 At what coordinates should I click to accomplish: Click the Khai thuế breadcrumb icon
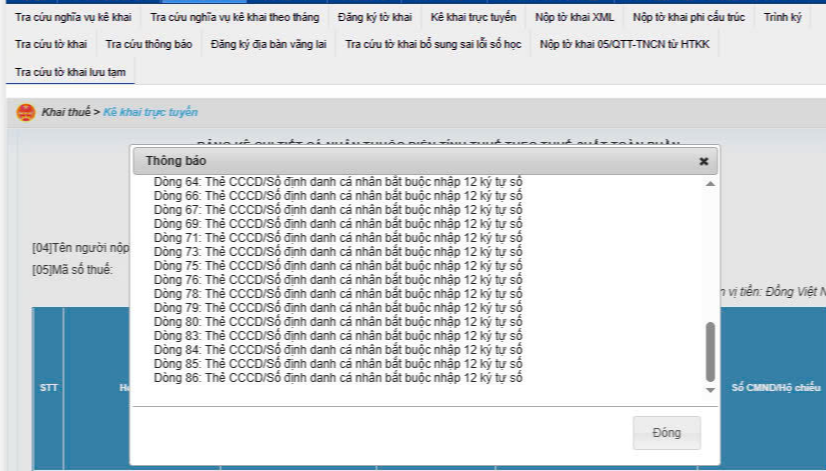[25, 113]
